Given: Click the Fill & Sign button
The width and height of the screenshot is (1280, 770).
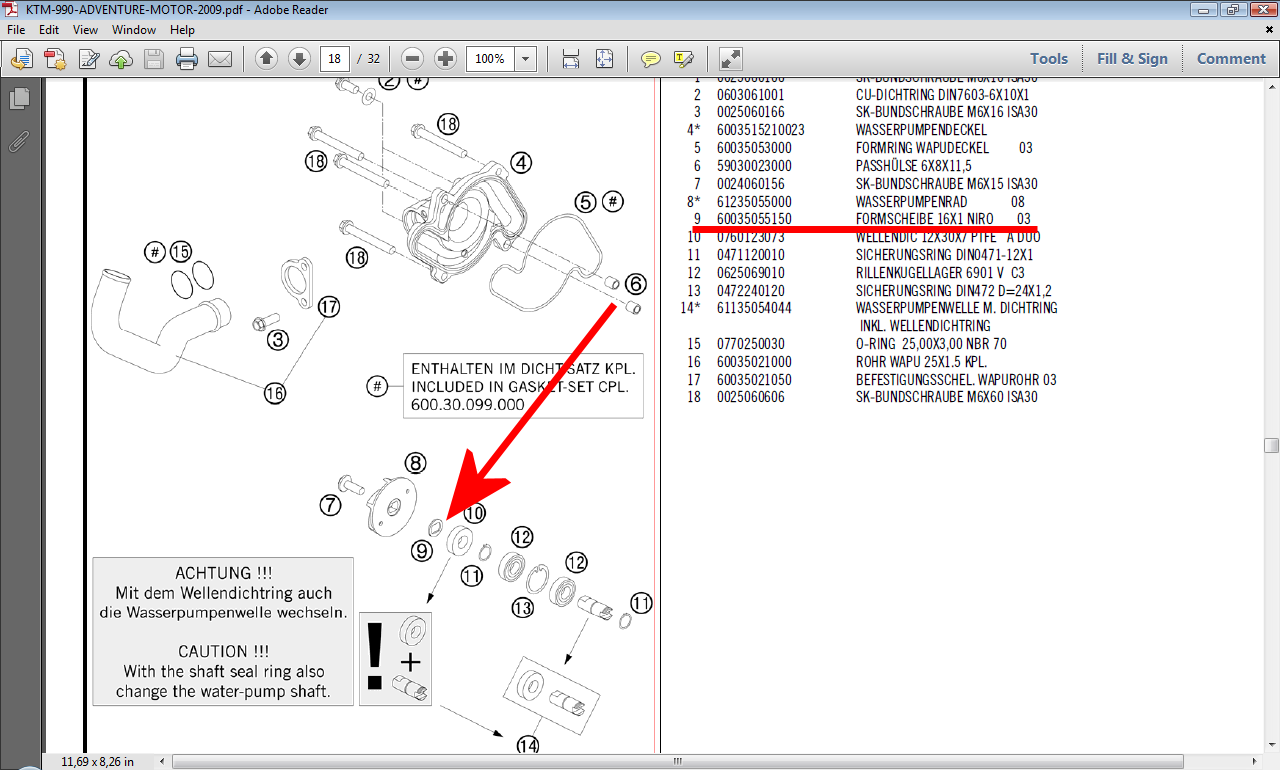Looking at the screenshot, I should tap(1132, 59).
